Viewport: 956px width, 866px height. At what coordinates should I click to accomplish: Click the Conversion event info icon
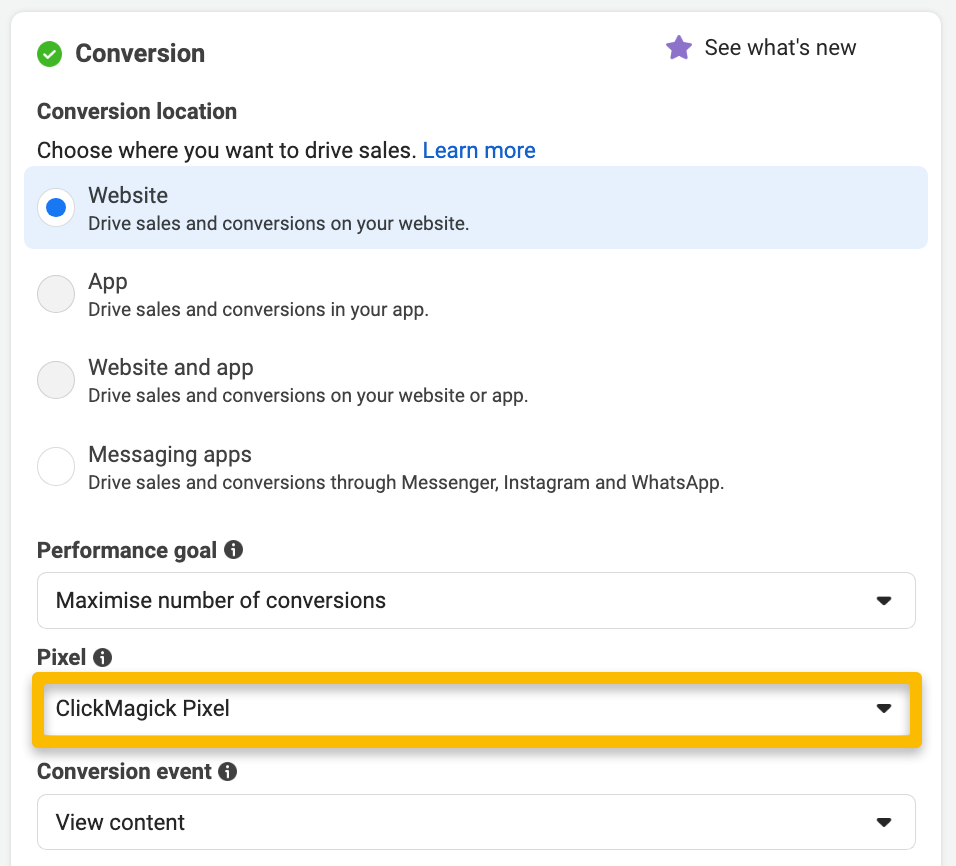[x=227, y=772]
